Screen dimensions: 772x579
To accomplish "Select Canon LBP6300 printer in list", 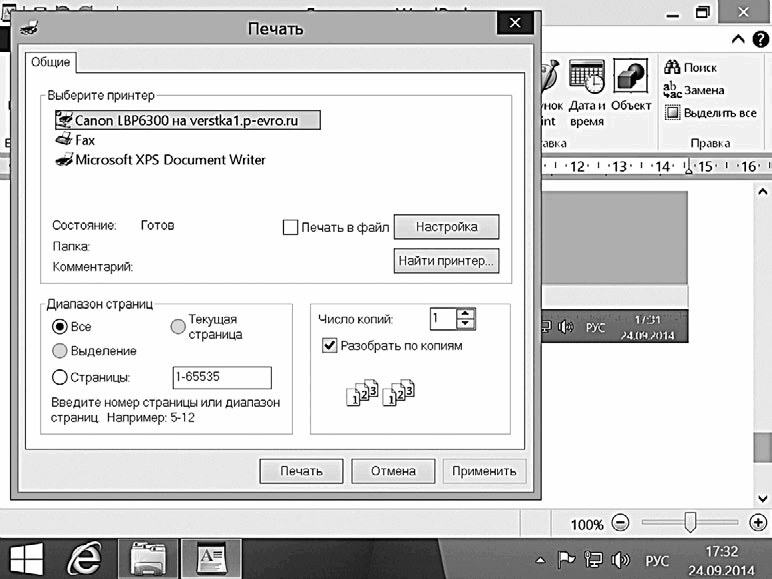I will coord(188,120).
